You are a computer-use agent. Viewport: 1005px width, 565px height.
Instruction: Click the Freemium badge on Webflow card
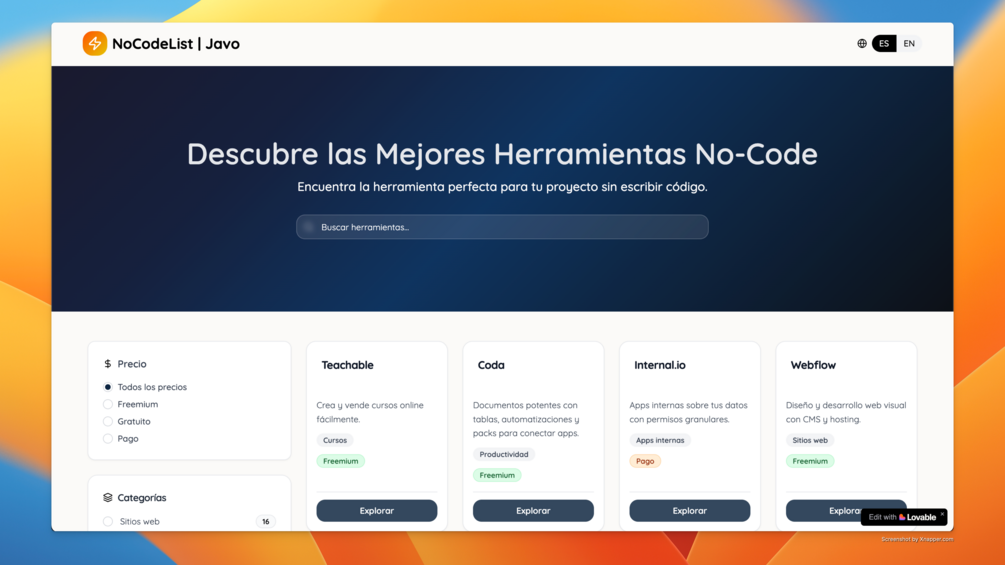[x=810, y=461]
